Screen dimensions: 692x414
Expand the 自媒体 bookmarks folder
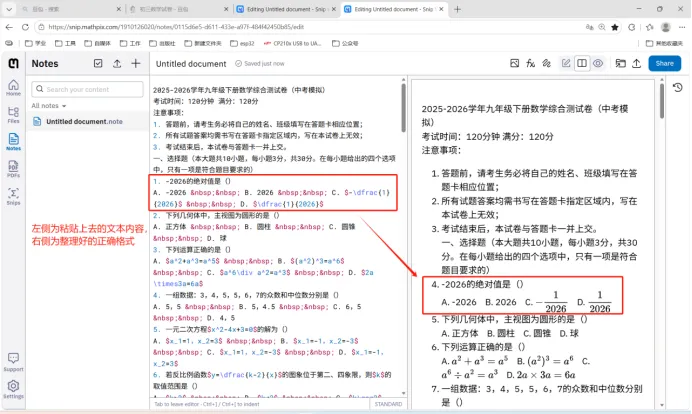tap(98, 43)
